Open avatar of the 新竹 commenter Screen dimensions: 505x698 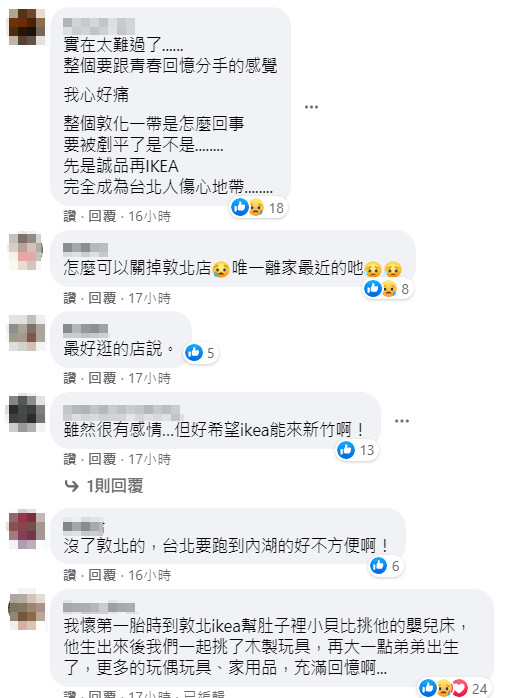point(27,413)
